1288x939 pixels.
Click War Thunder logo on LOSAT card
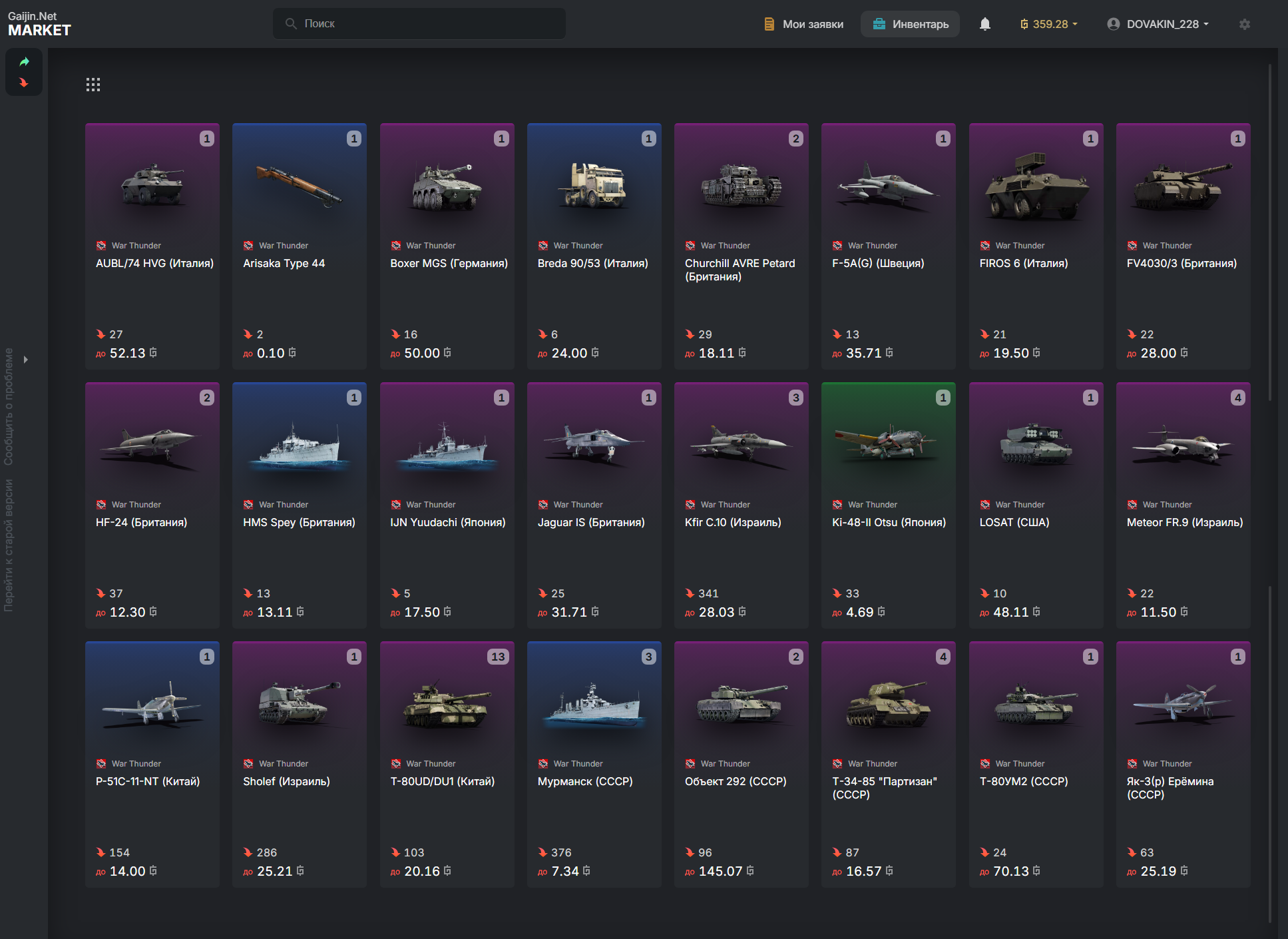[x=985, y=505]
